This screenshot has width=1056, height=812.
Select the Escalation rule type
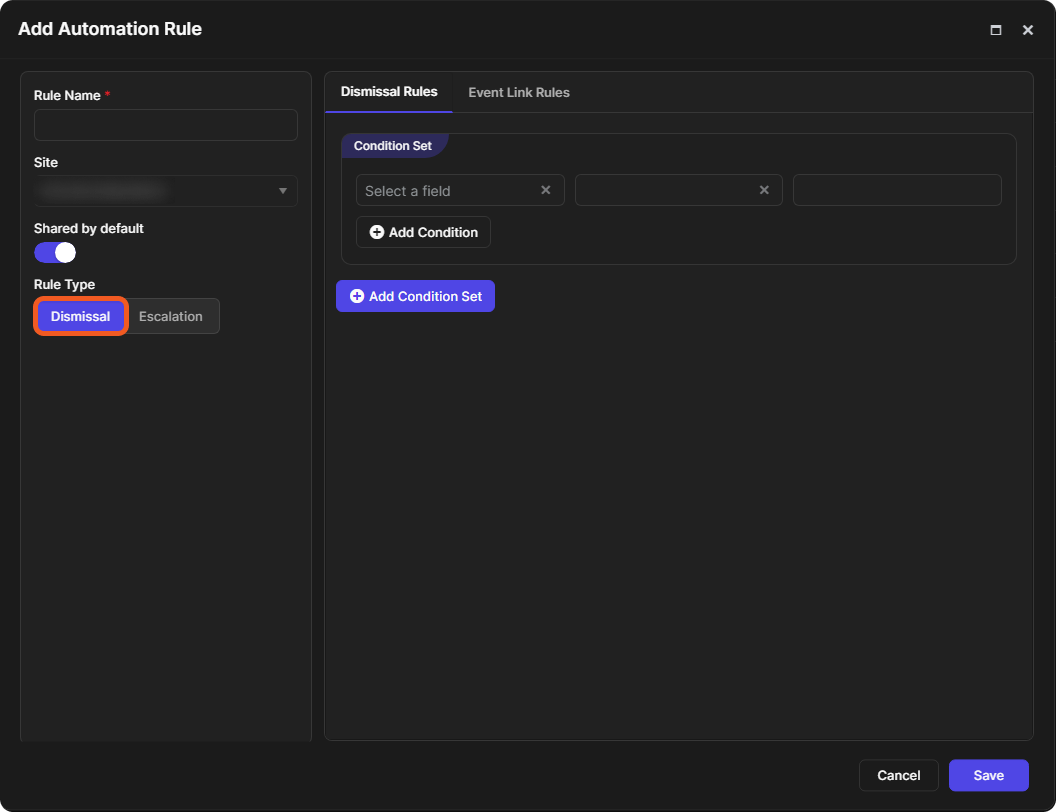pyautogui.click(x=171, y=316)
